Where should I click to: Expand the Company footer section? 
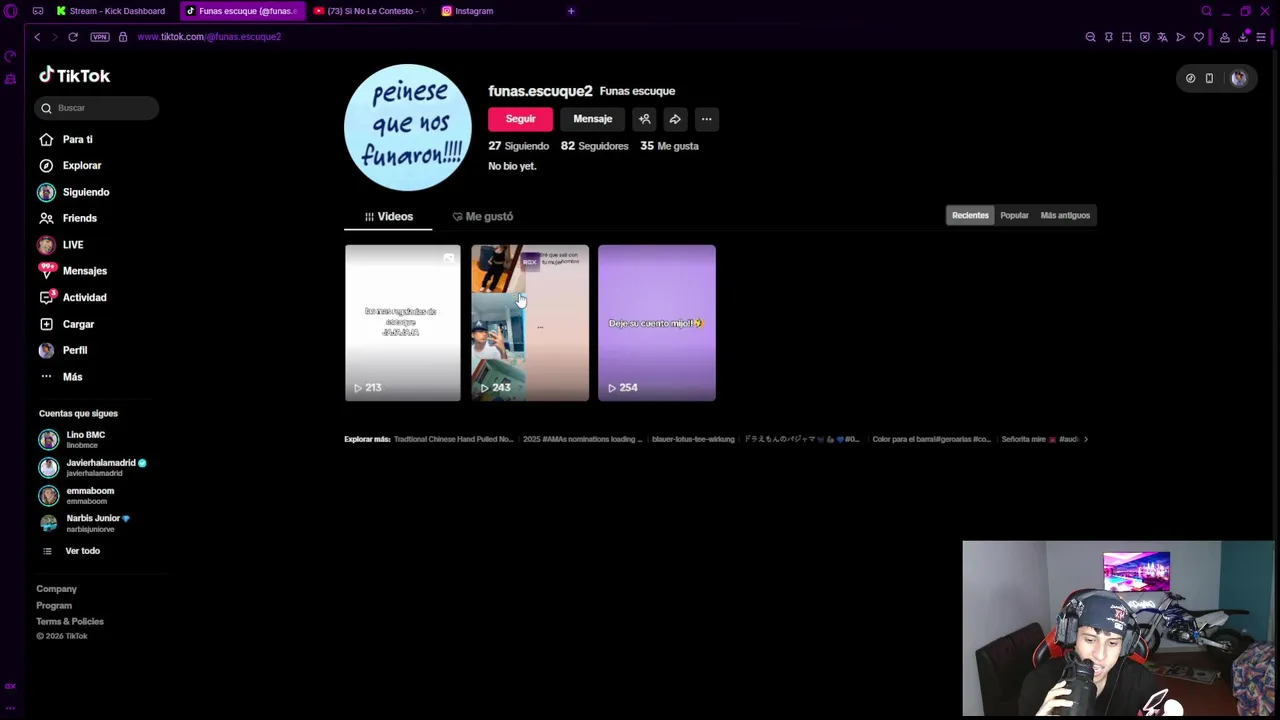point(57,589)
